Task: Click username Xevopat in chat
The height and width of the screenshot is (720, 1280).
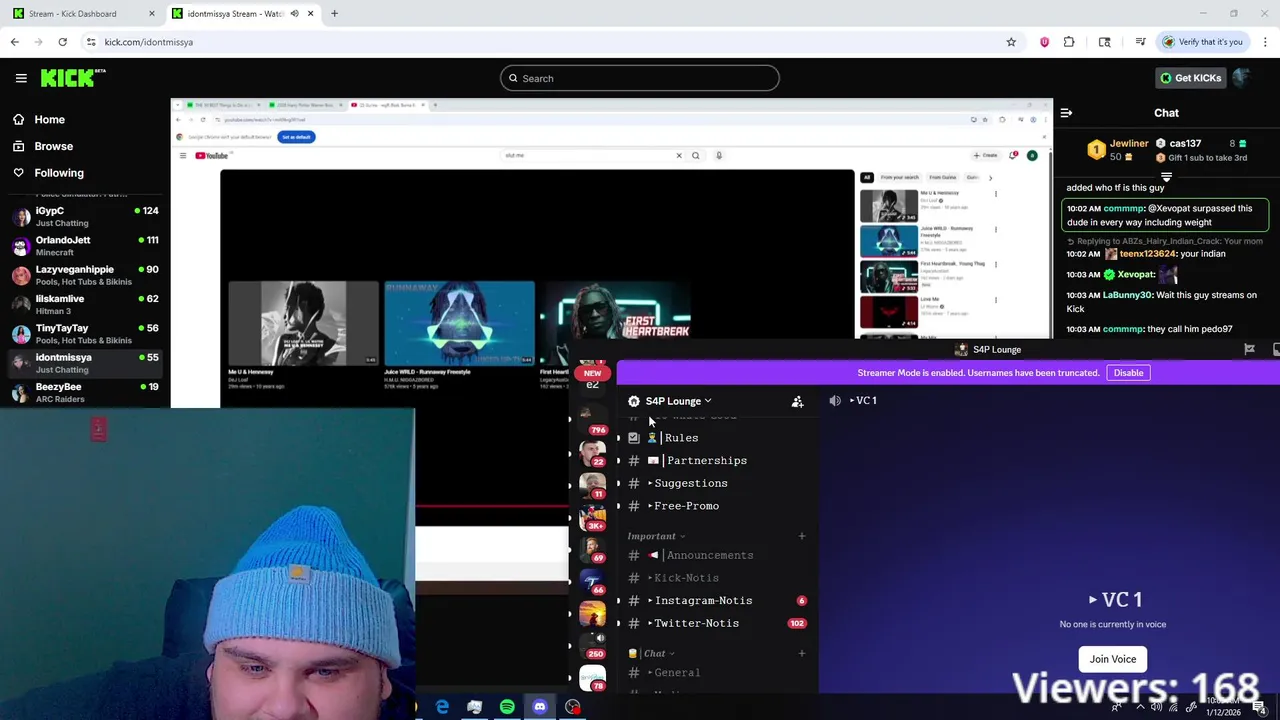Action: [1136, 274]
